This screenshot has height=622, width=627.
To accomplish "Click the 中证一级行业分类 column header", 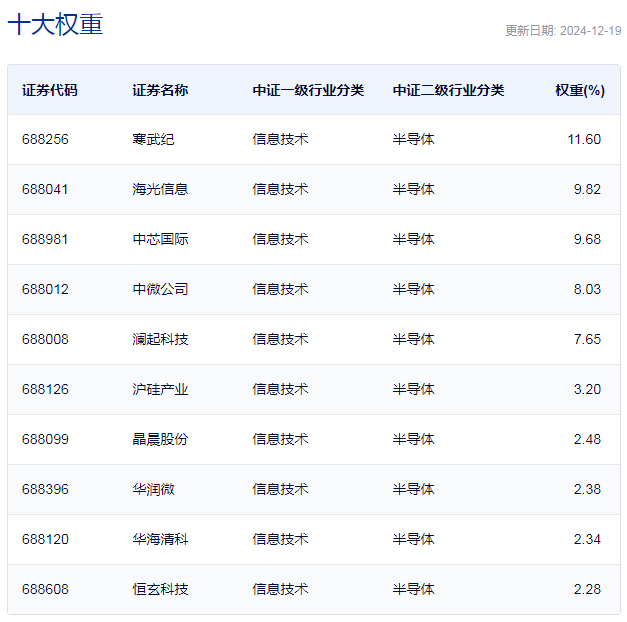I will pos(308,90).
